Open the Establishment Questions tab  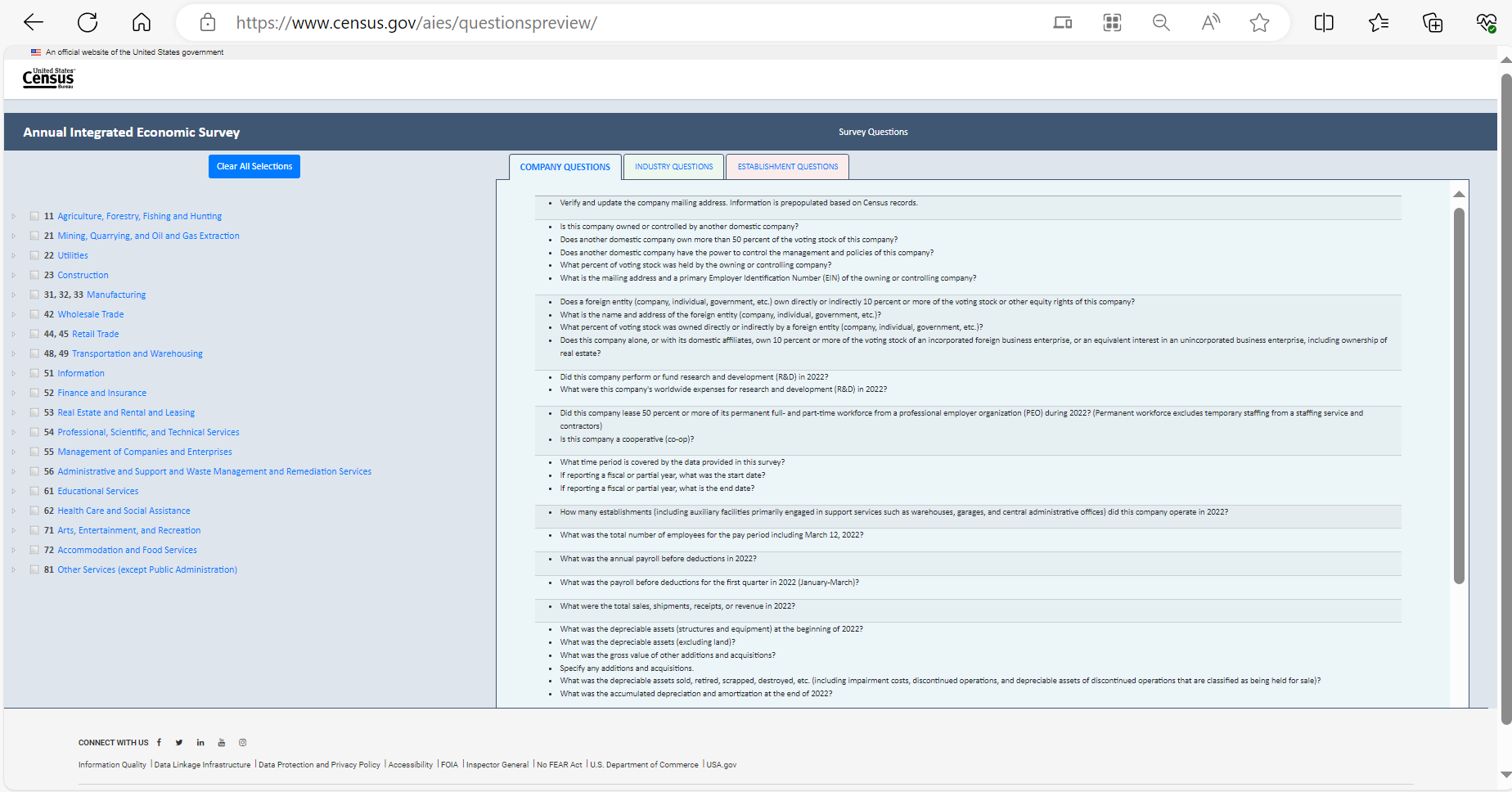tap(787, 167)
